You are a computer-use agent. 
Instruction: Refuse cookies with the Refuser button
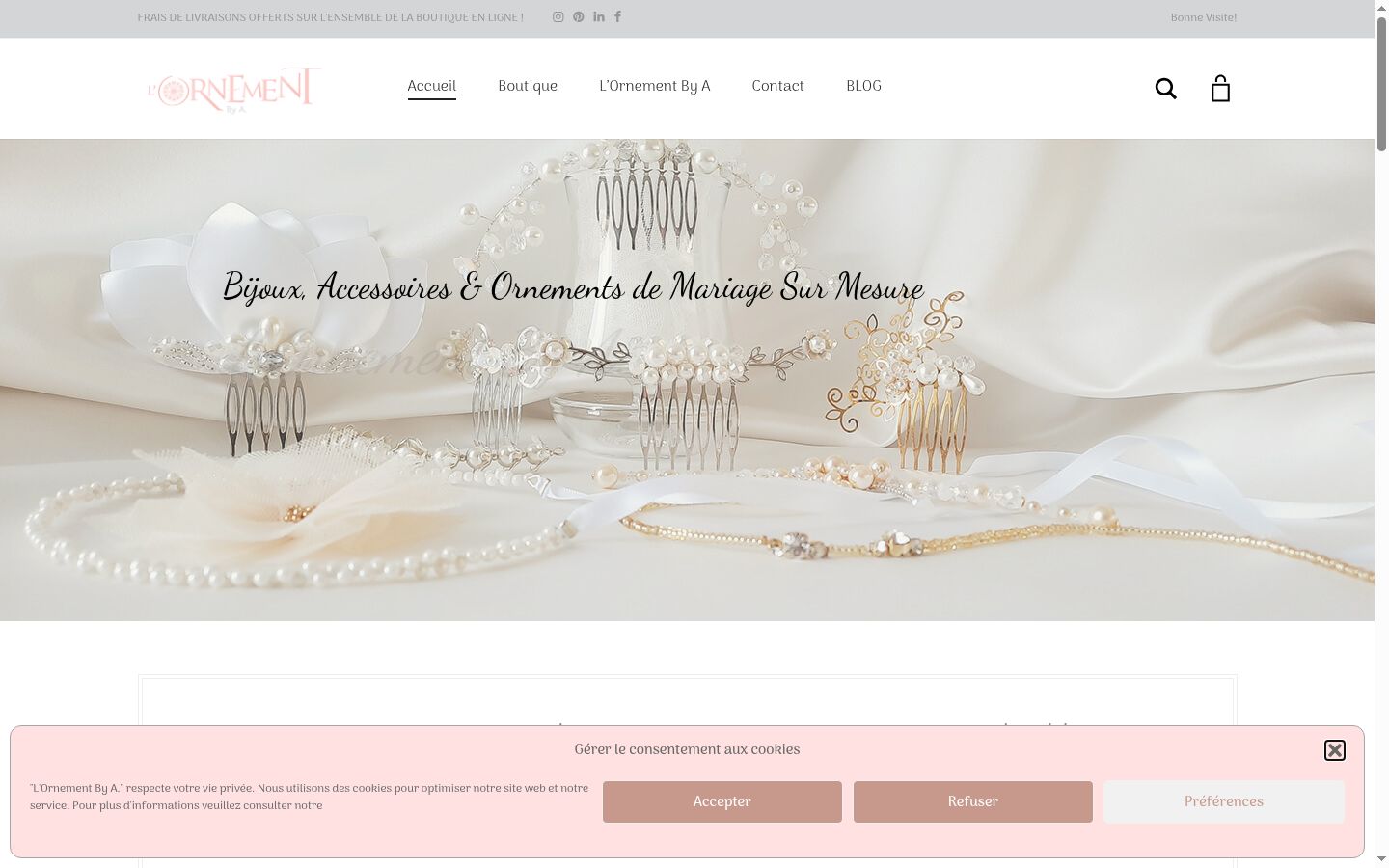tap(973, 801)
